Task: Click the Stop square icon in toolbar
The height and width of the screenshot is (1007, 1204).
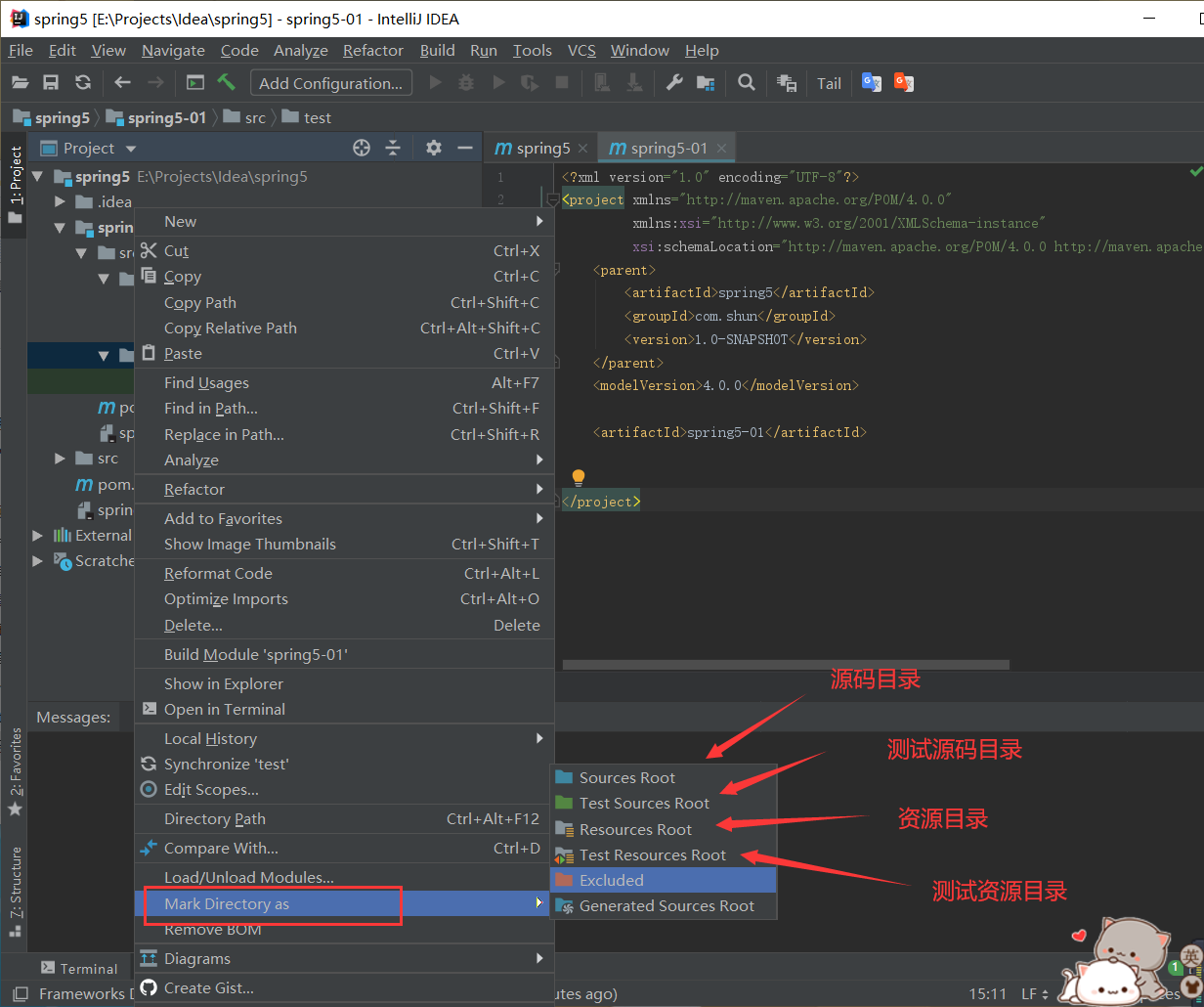Action: point(562,83)
